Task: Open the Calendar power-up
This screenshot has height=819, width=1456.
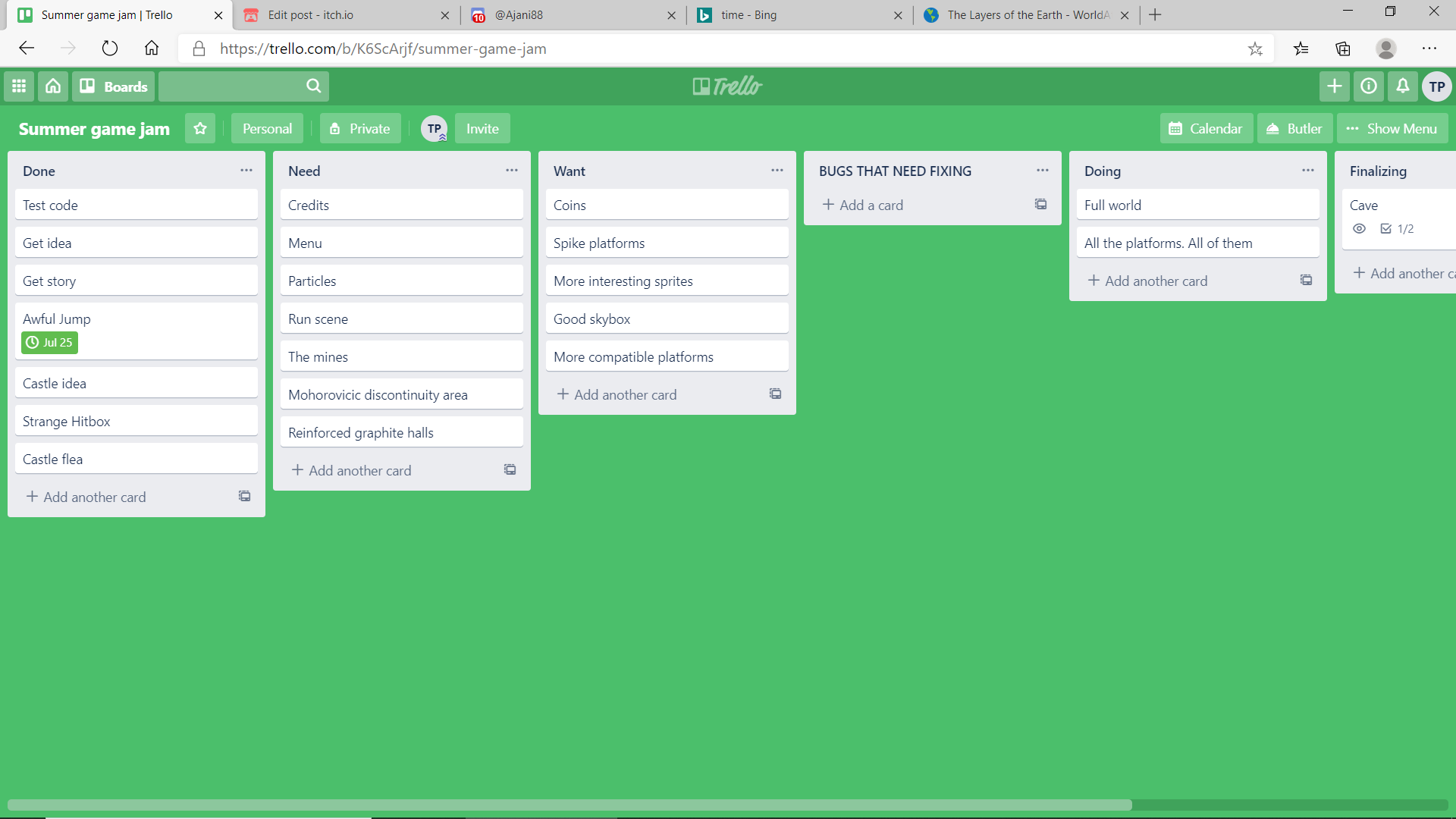Action: [1206, 129]
